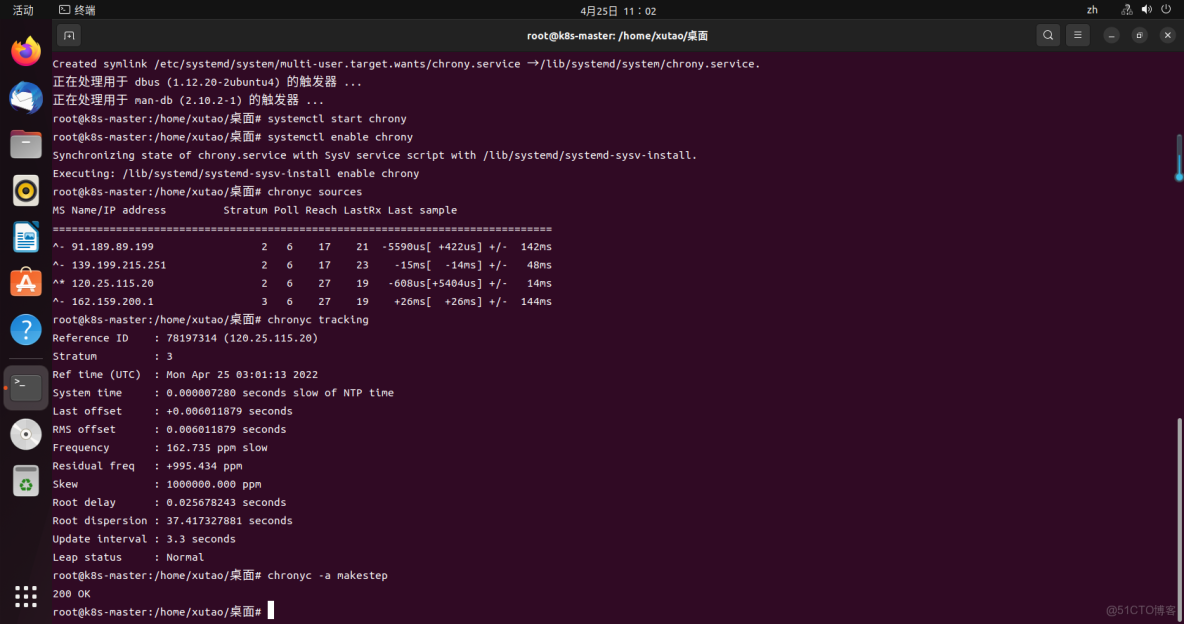Open the system power menu
Viewport: 1184px width, 624px height.
tap(1168, 9)
